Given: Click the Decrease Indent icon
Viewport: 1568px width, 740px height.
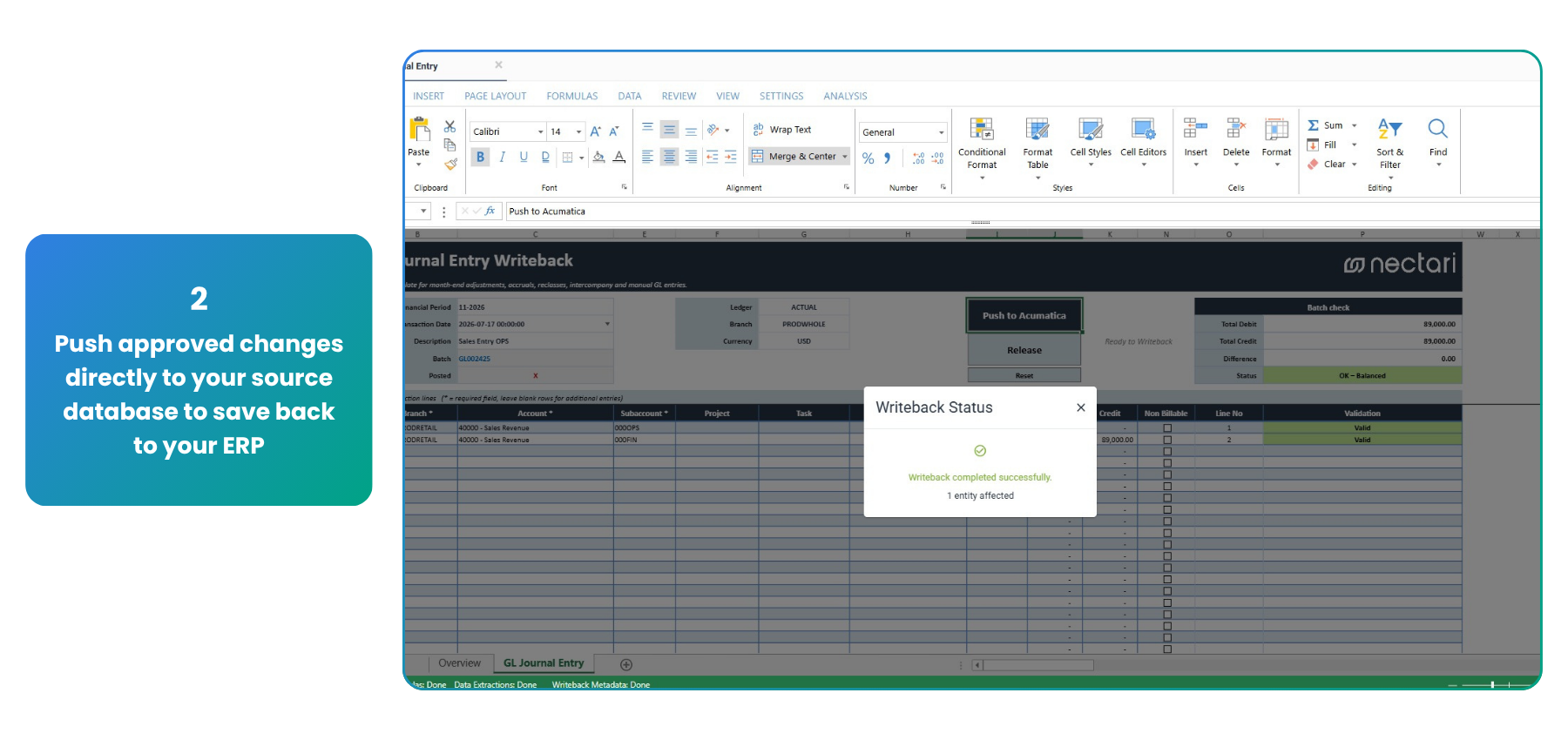Looking at the screenshot, I should 712,157.
